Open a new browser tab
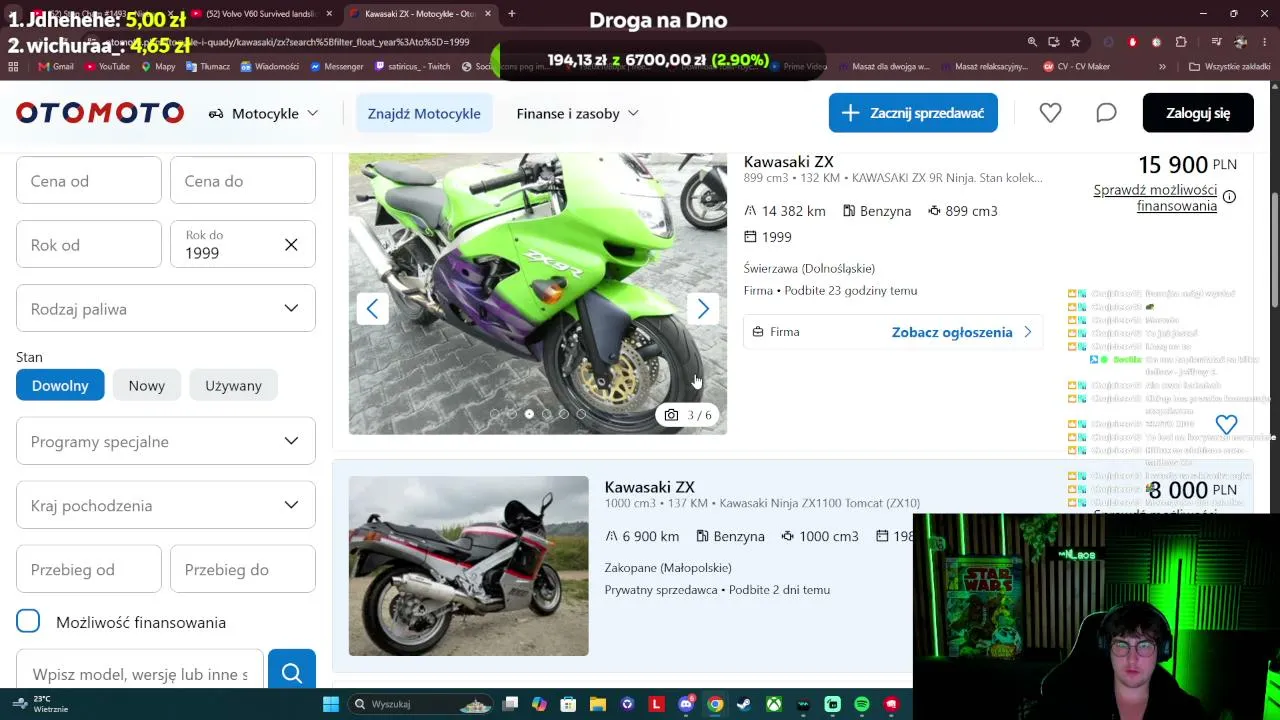 [511, 14]
